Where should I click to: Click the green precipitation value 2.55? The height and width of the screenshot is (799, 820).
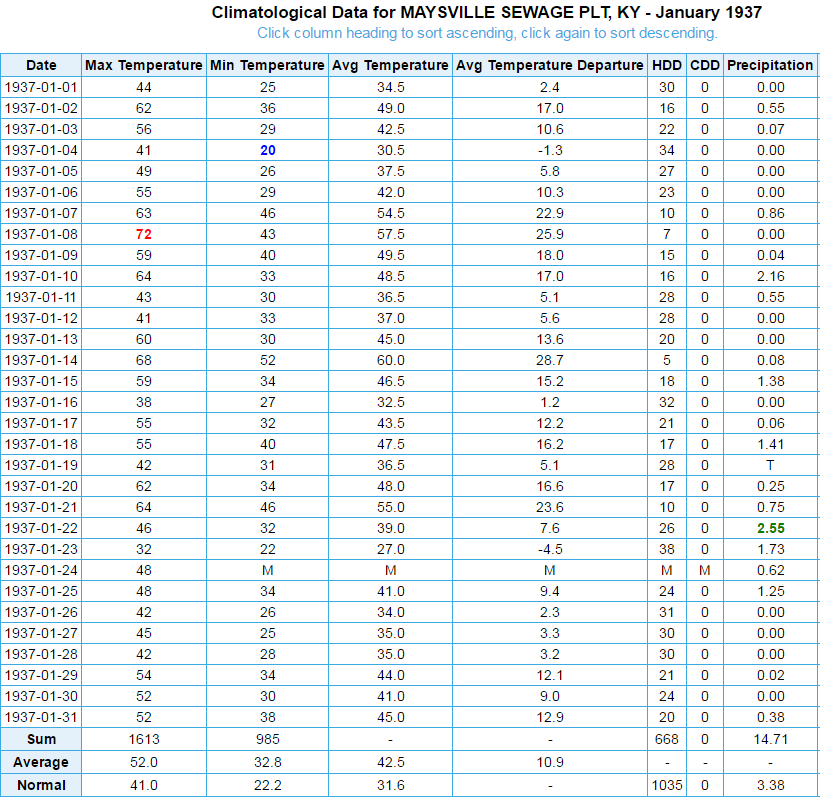[771, 528]
